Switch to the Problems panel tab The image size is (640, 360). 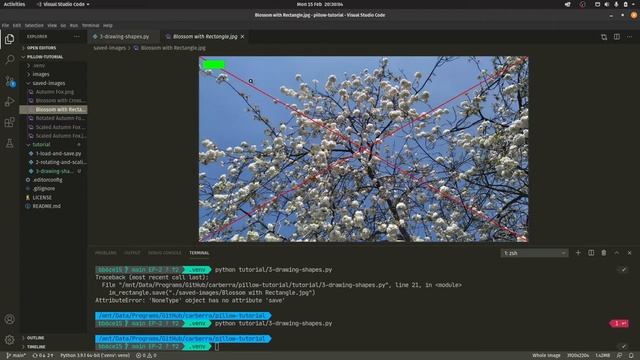(105, 253)
